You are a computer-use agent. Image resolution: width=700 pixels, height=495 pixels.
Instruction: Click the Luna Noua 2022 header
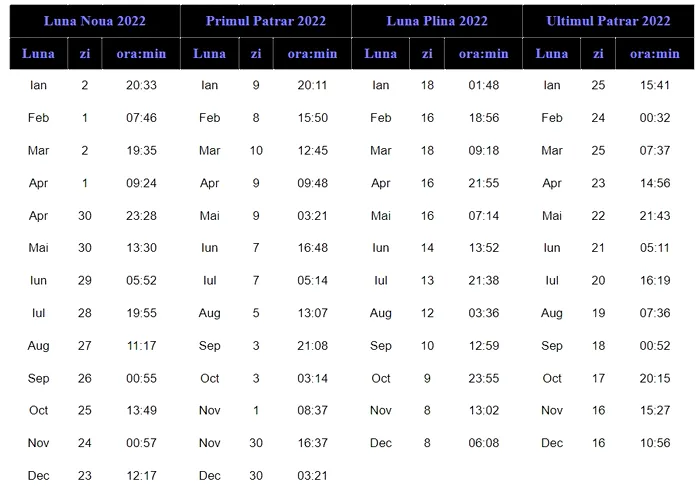[x=94, y=21]
